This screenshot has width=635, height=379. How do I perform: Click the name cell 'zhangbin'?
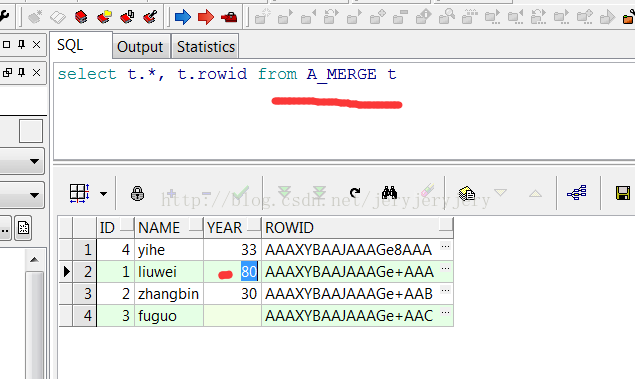tap(169, 294)
